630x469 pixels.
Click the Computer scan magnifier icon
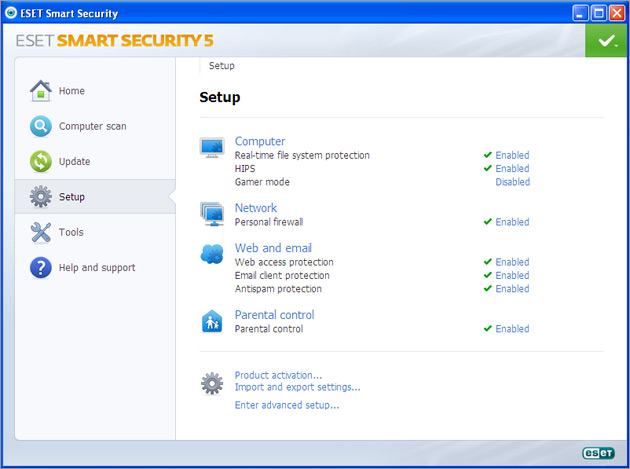[41, 127]
